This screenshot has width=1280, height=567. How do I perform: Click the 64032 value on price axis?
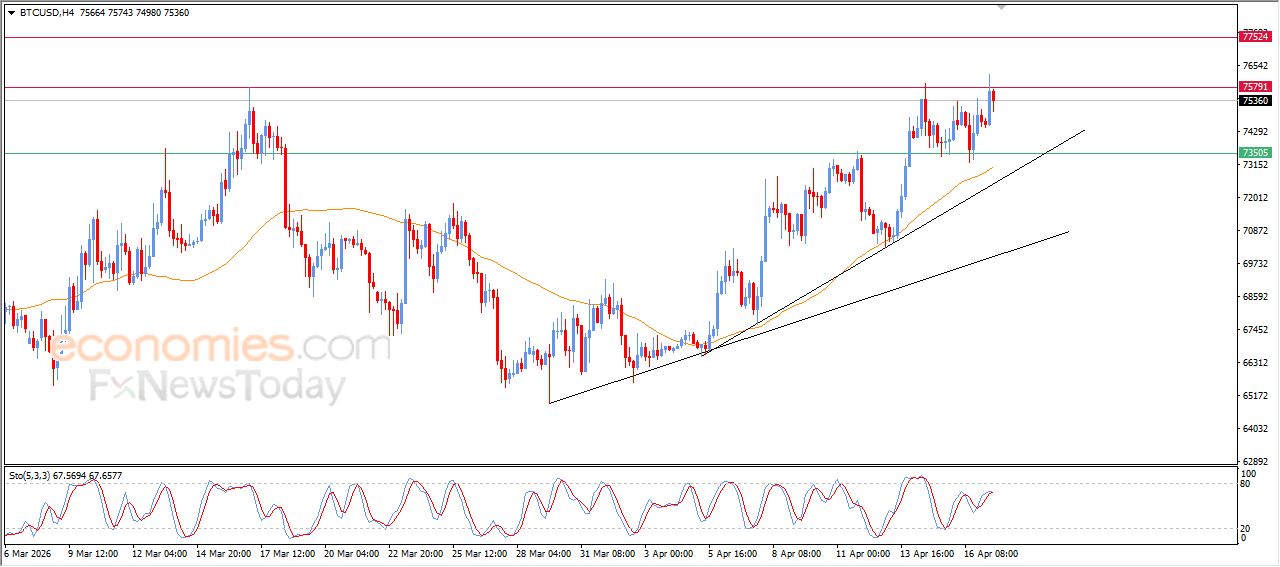point(1254,429)
